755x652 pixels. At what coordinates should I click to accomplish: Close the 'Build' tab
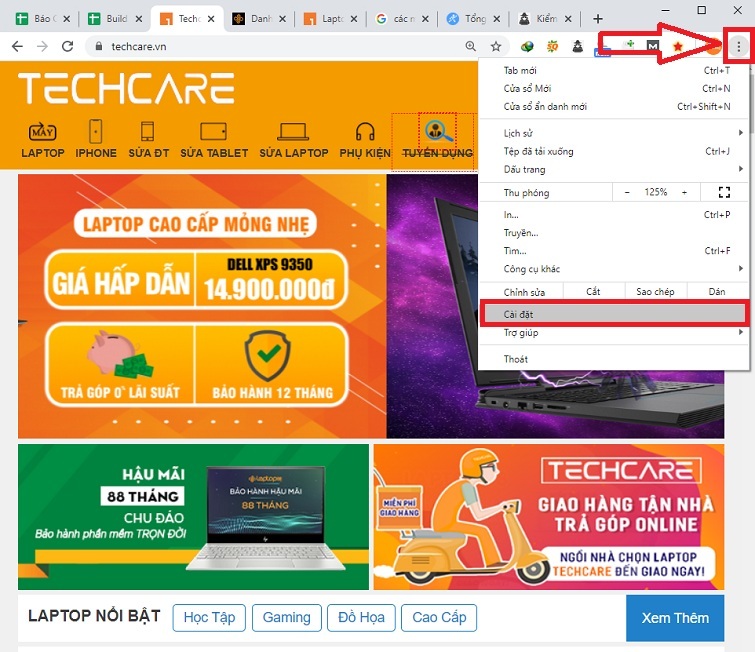pyautogui.click(x=139, y=19)
